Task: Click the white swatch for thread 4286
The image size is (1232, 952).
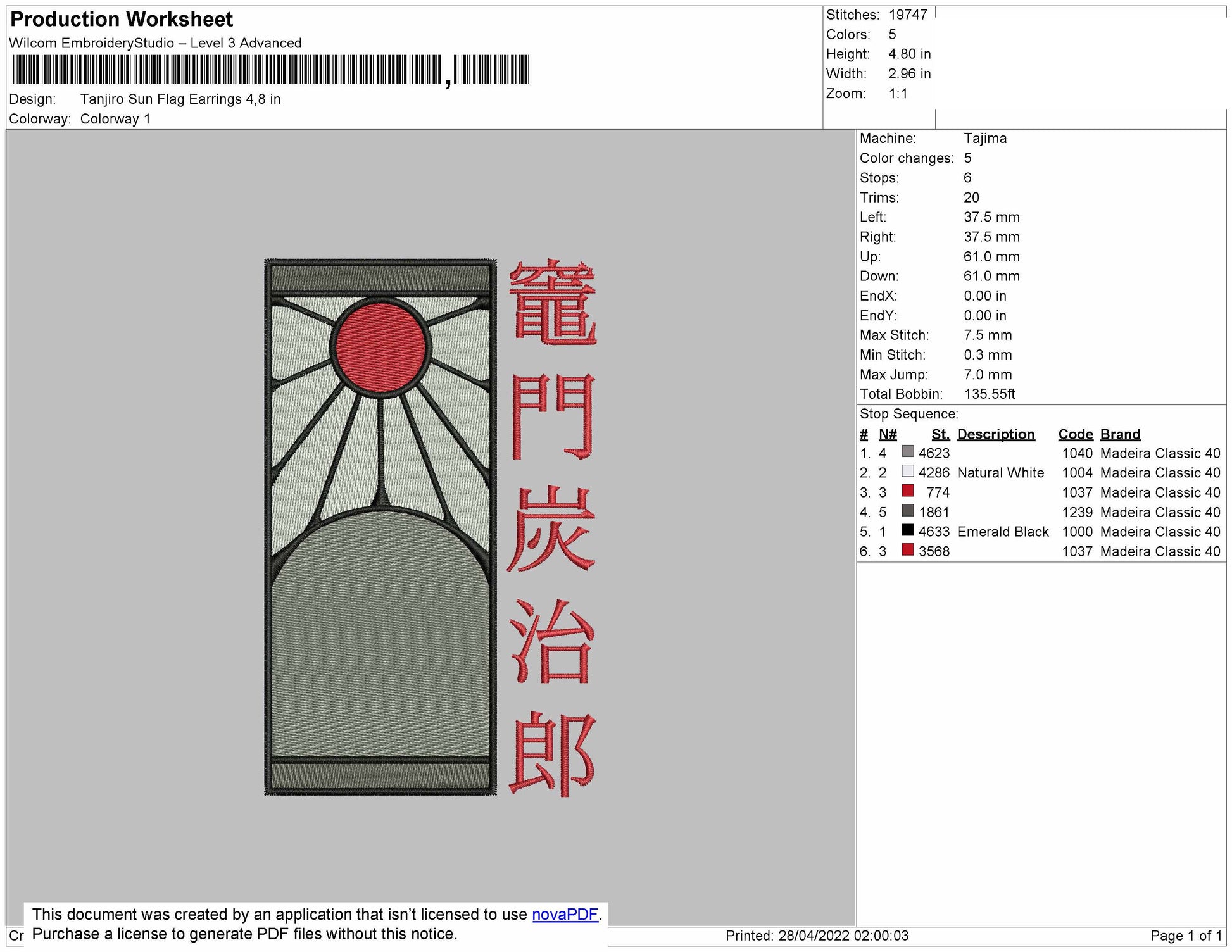Action: [x=908, y=471]
